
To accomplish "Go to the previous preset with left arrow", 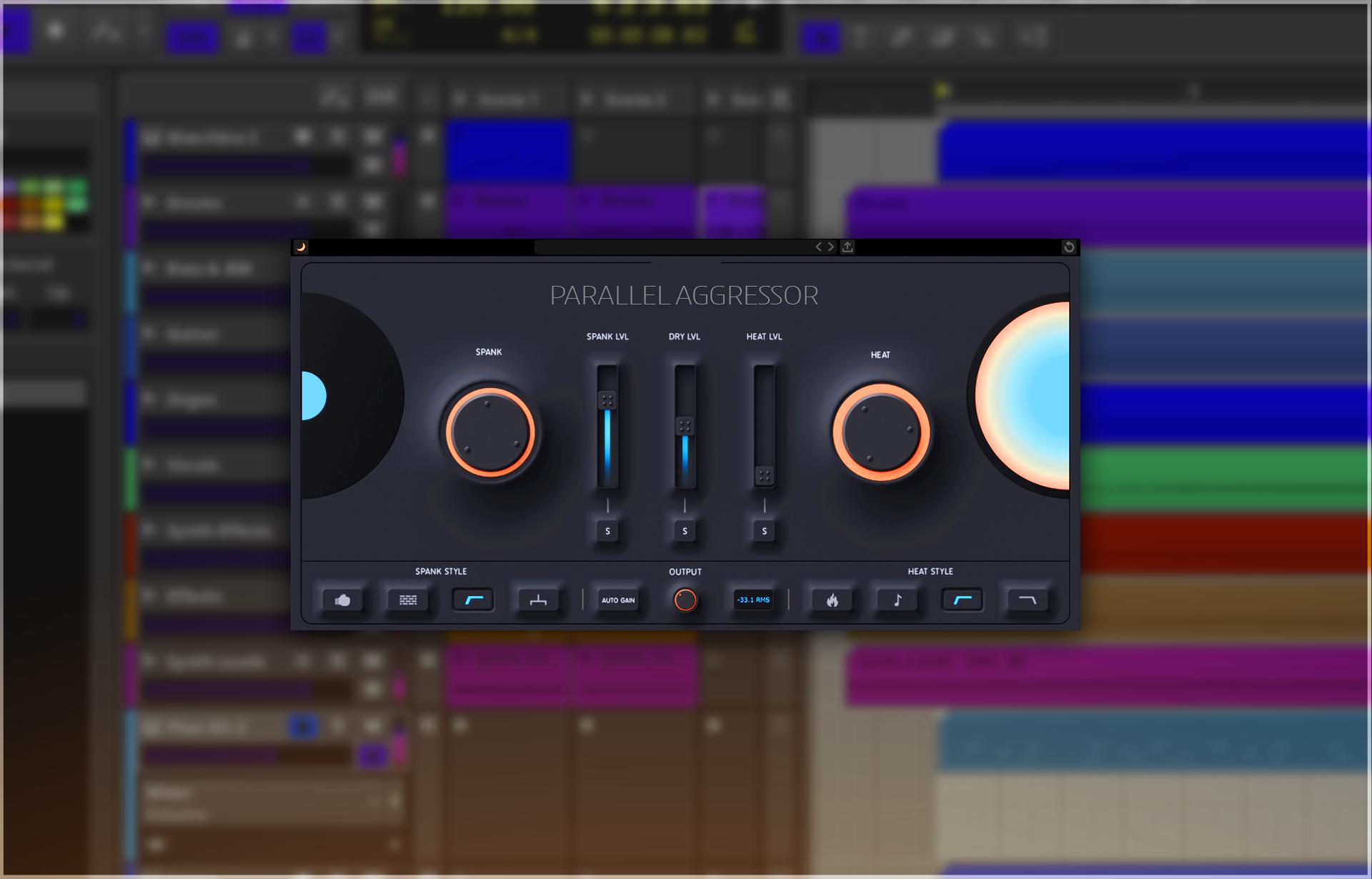I will coord(818,247).
